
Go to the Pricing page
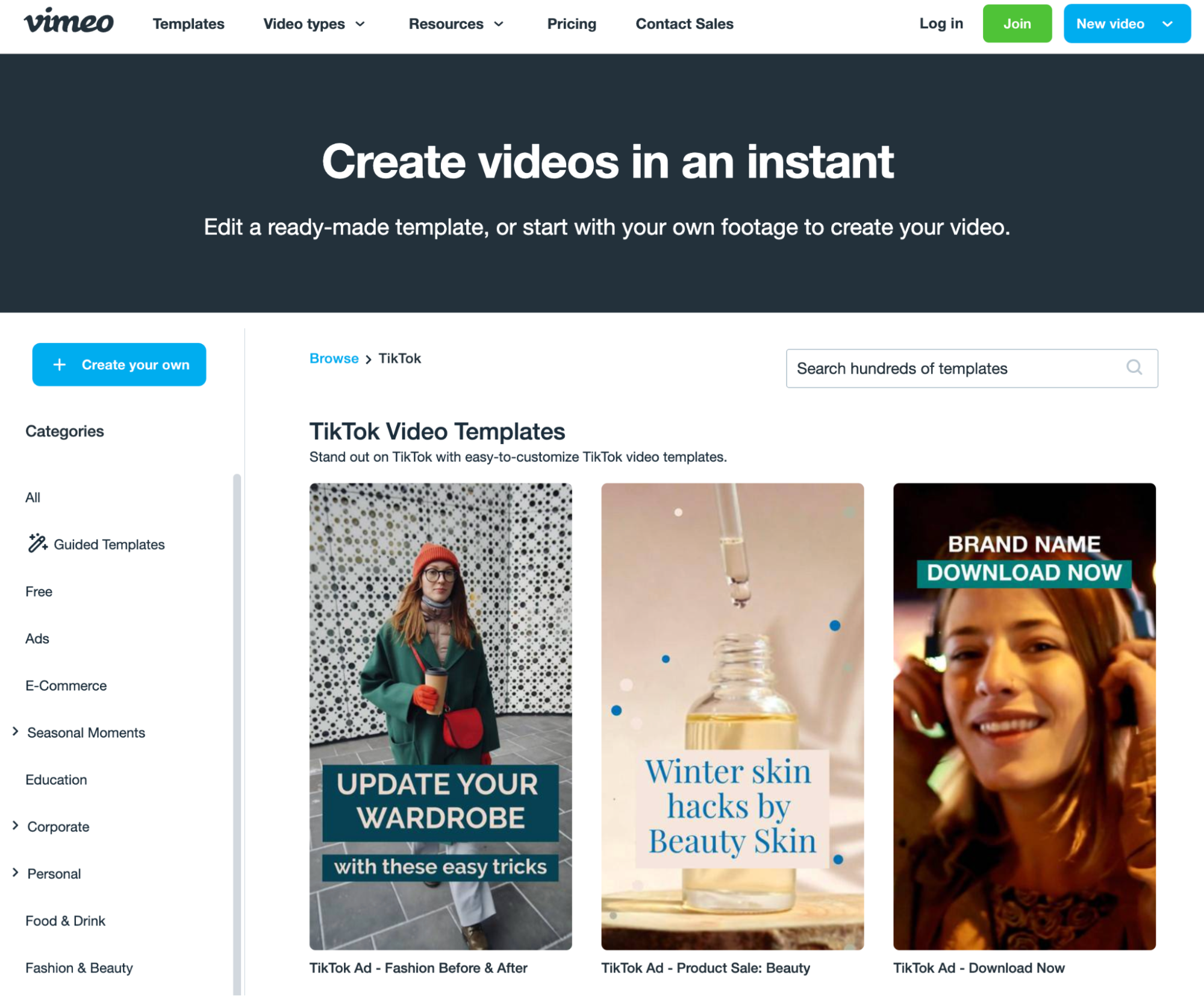tap(571, 24)
